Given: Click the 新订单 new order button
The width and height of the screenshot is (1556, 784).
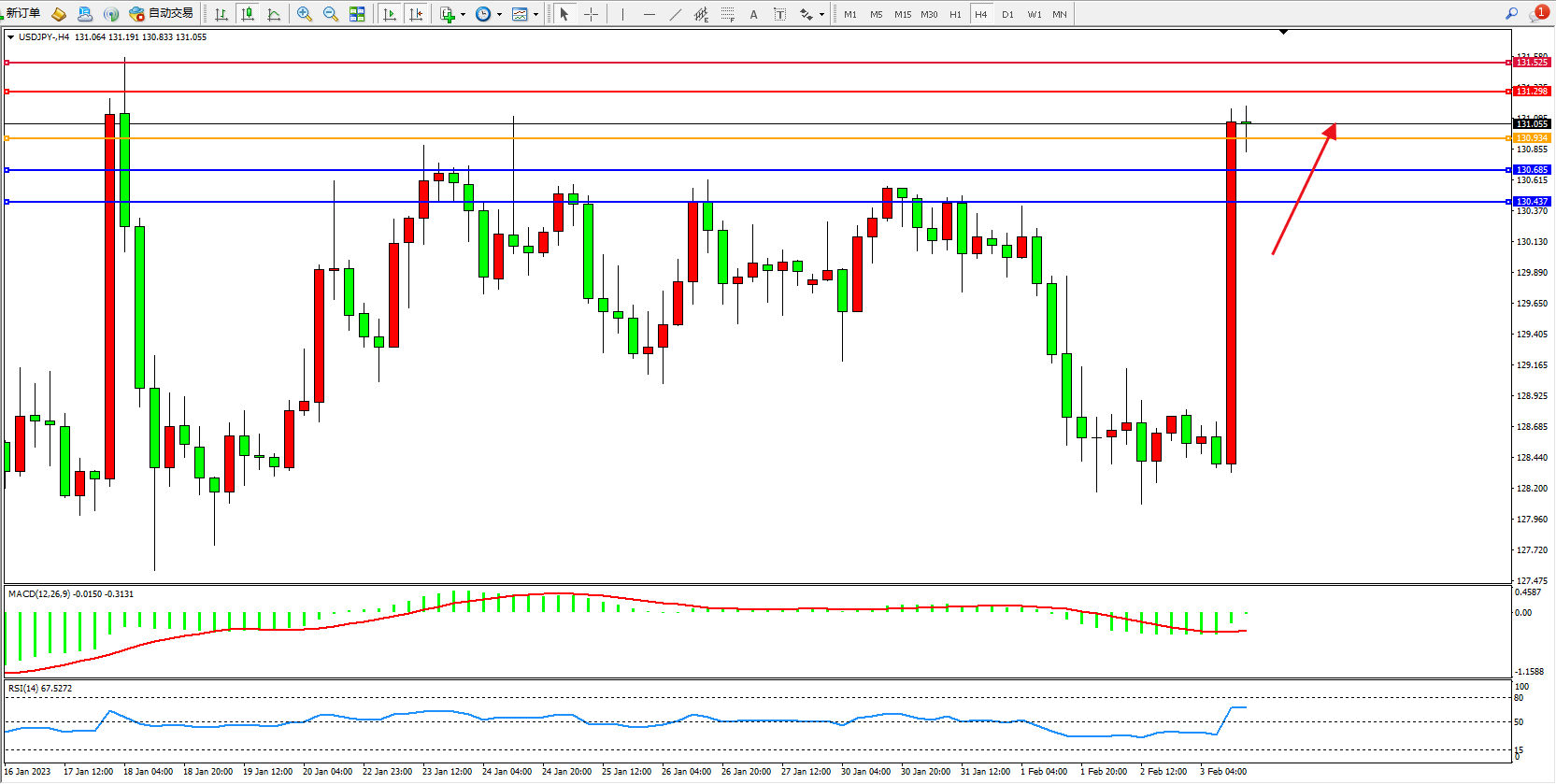Looking at the screenshot, I should 22,13.
